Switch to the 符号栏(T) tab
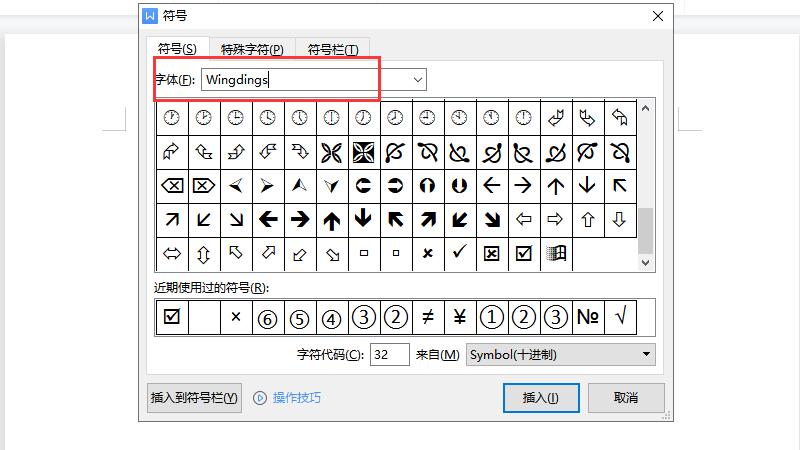Screen dimensions: 800x450 coord(333,49)
